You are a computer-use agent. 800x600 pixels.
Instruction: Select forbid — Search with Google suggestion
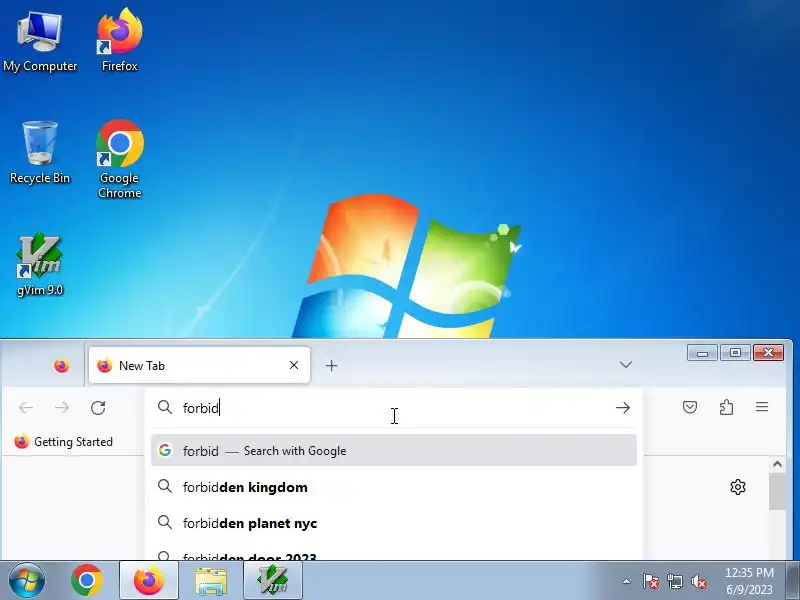pyautogui.click(x=394, y=451)
